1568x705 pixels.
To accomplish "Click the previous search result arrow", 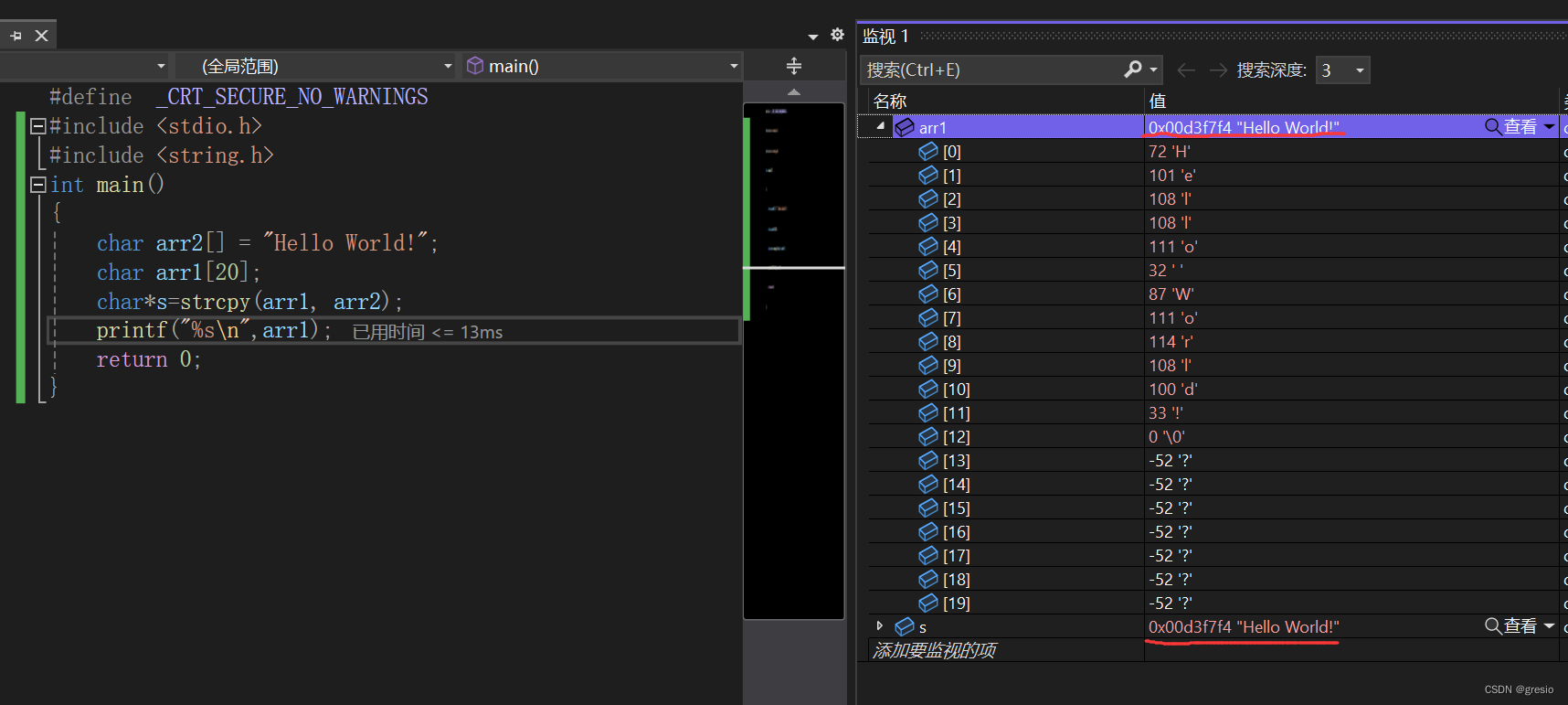I will [1186, 70].
